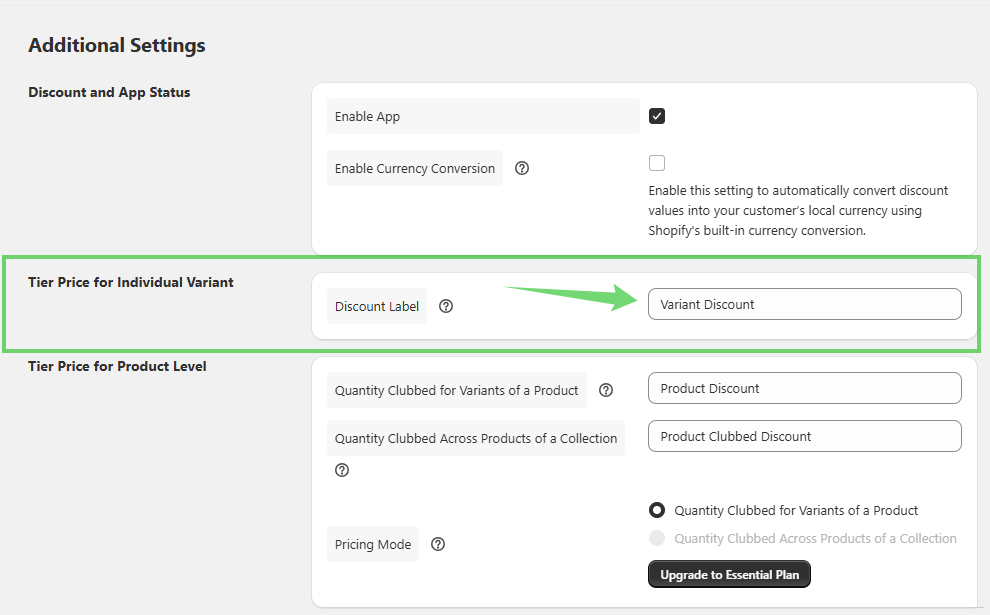Image resolution: width=990 pixels, height=615 pixels.
Task: Show help for Quantity Clubbed for Variants field label
Action: click(x=606, y=390)
